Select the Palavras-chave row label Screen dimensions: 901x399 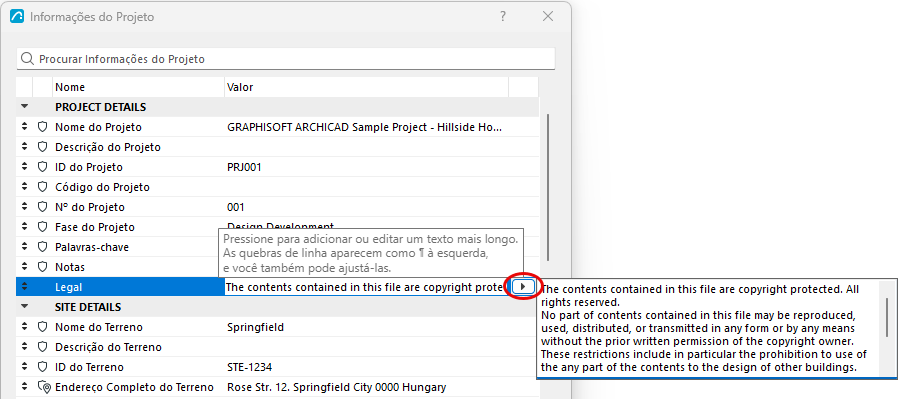click(x=92, y=247)
